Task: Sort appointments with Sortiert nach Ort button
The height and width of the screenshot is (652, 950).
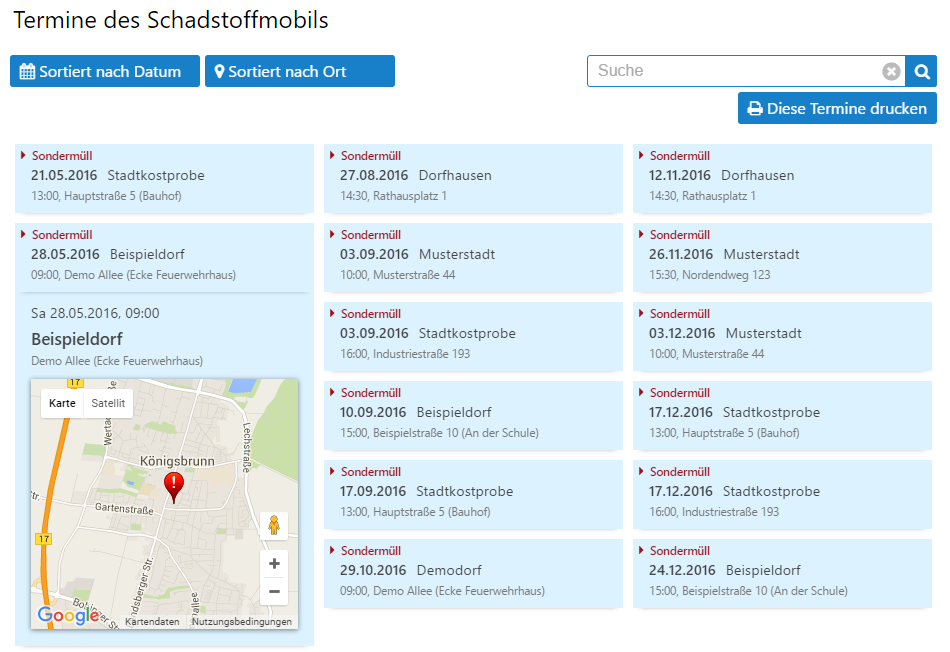Action: pyautogui.click(x=300, y=71)
